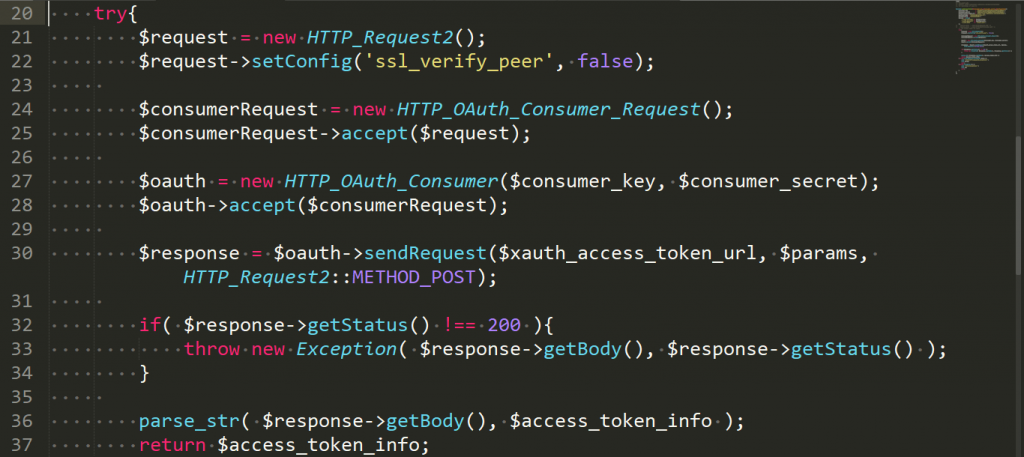Click the HTTP_Request2() constructor on line 21
Screen dimensions: 1024x457
[396, 38]
